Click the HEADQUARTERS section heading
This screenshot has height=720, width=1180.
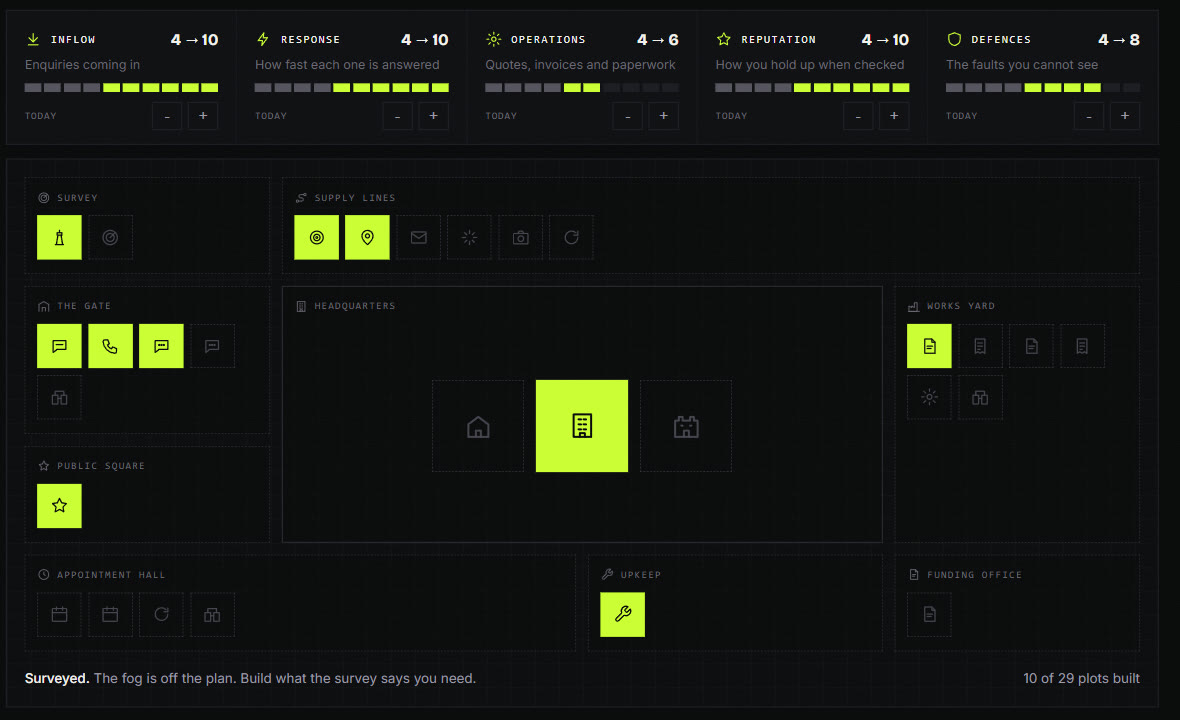tap(354, 306)
